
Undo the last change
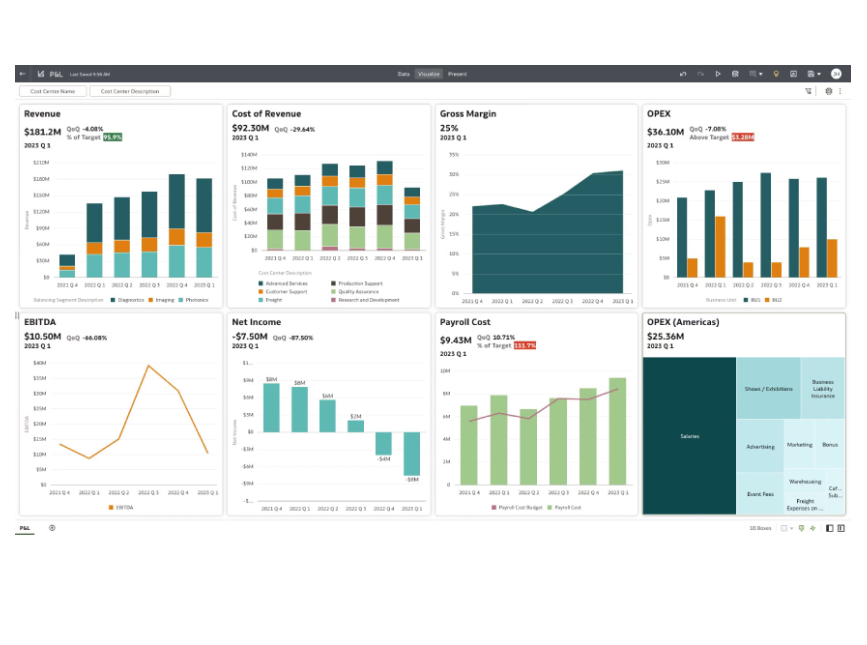683,74
